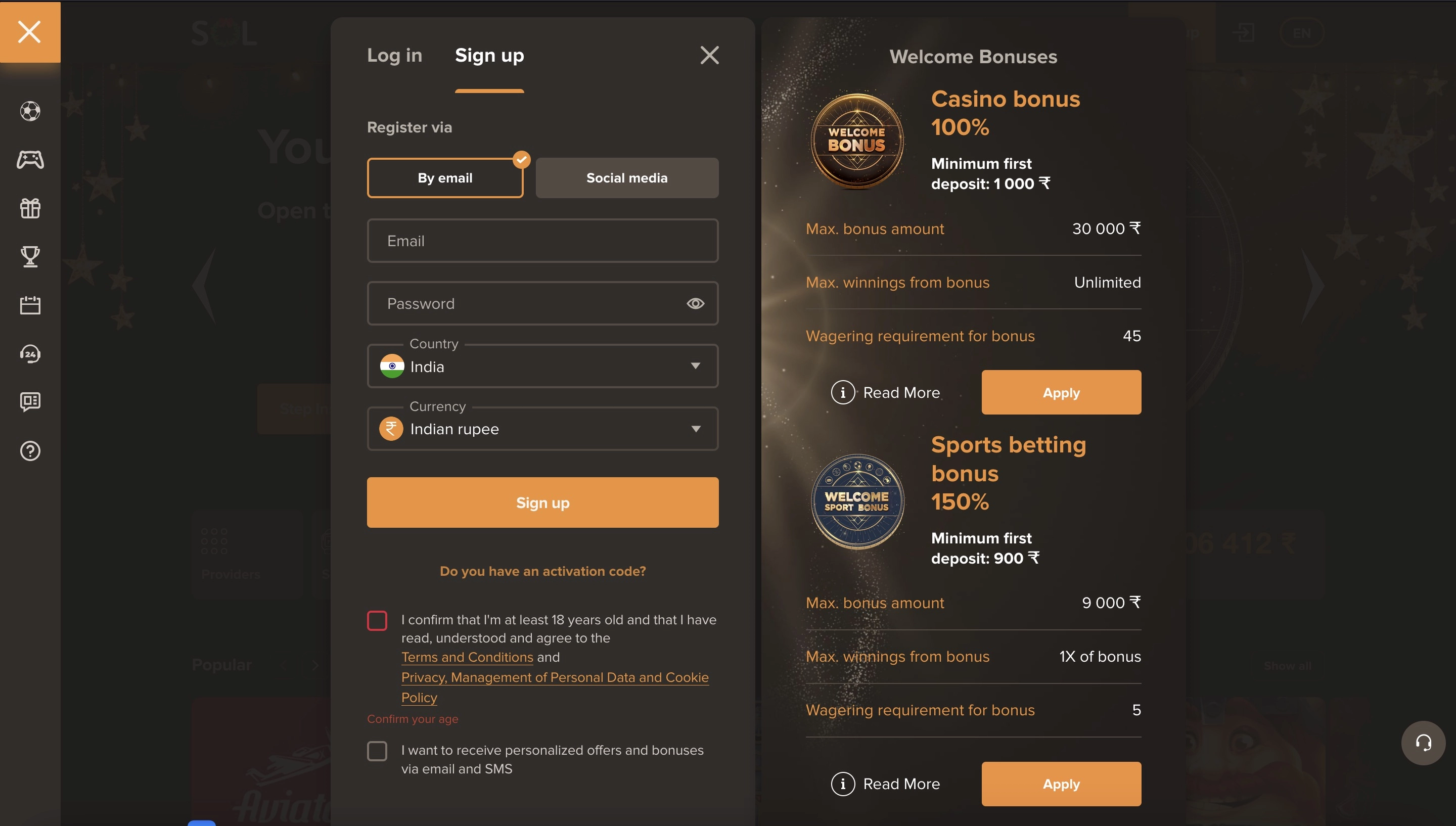Open the gift box bonuses icon
Viewport: 1456px width, 826px height.
point(30,208)
